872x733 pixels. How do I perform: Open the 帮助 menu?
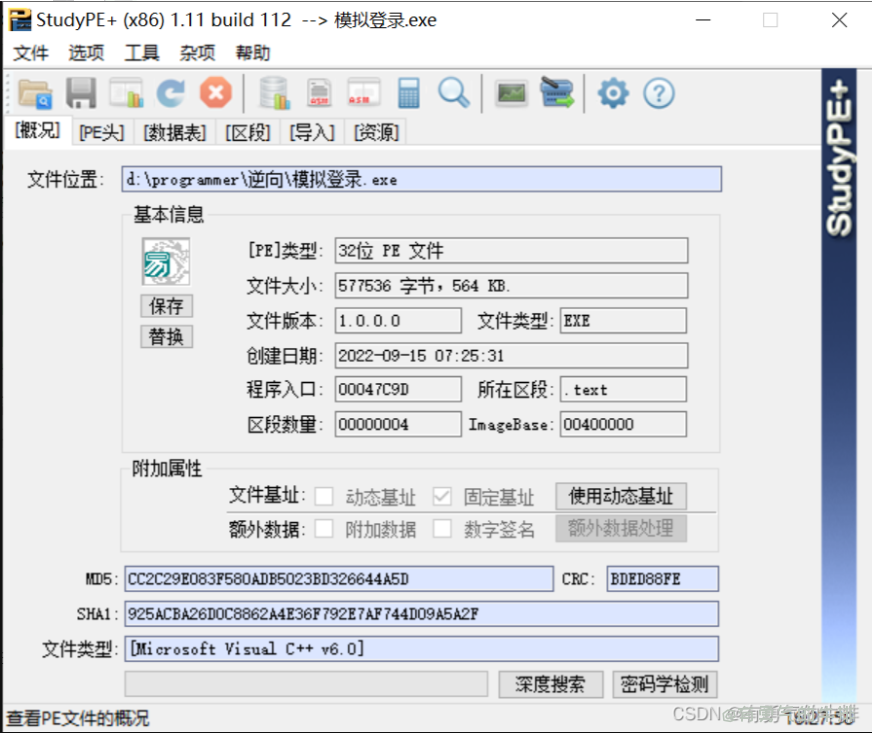click(253, 53)
